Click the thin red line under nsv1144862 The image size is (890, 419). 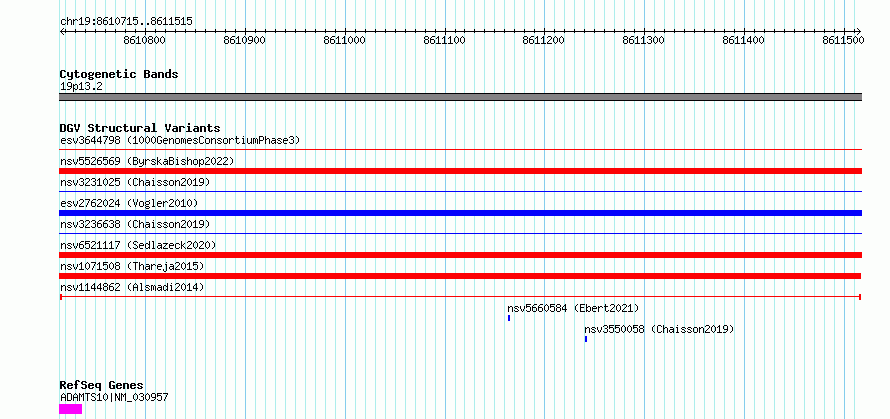tap(460, 296)
